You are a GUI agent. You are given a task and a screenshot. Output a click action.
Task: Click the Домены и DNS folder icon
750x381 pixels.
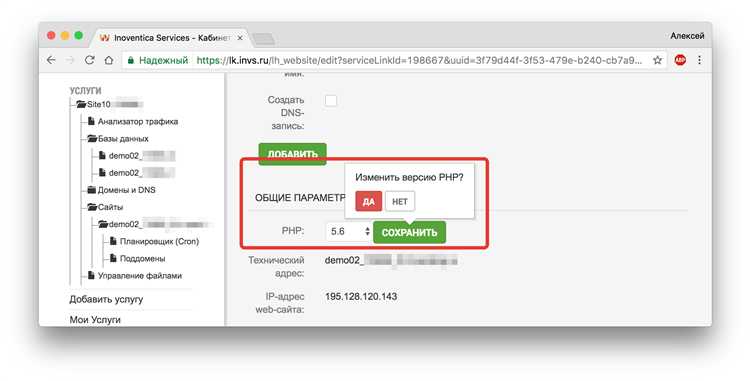[x=92, y=190]
